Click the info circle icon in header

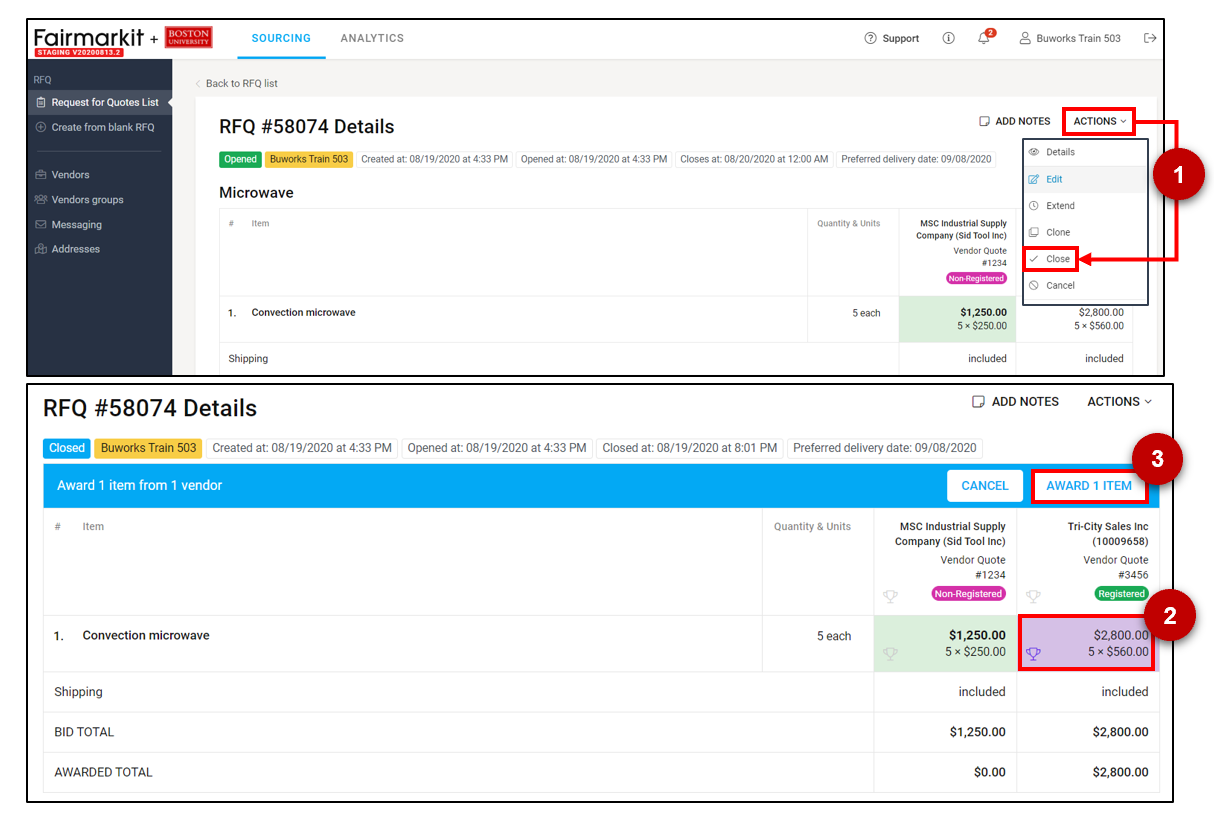pyautogui.click(x=948, y=38)
